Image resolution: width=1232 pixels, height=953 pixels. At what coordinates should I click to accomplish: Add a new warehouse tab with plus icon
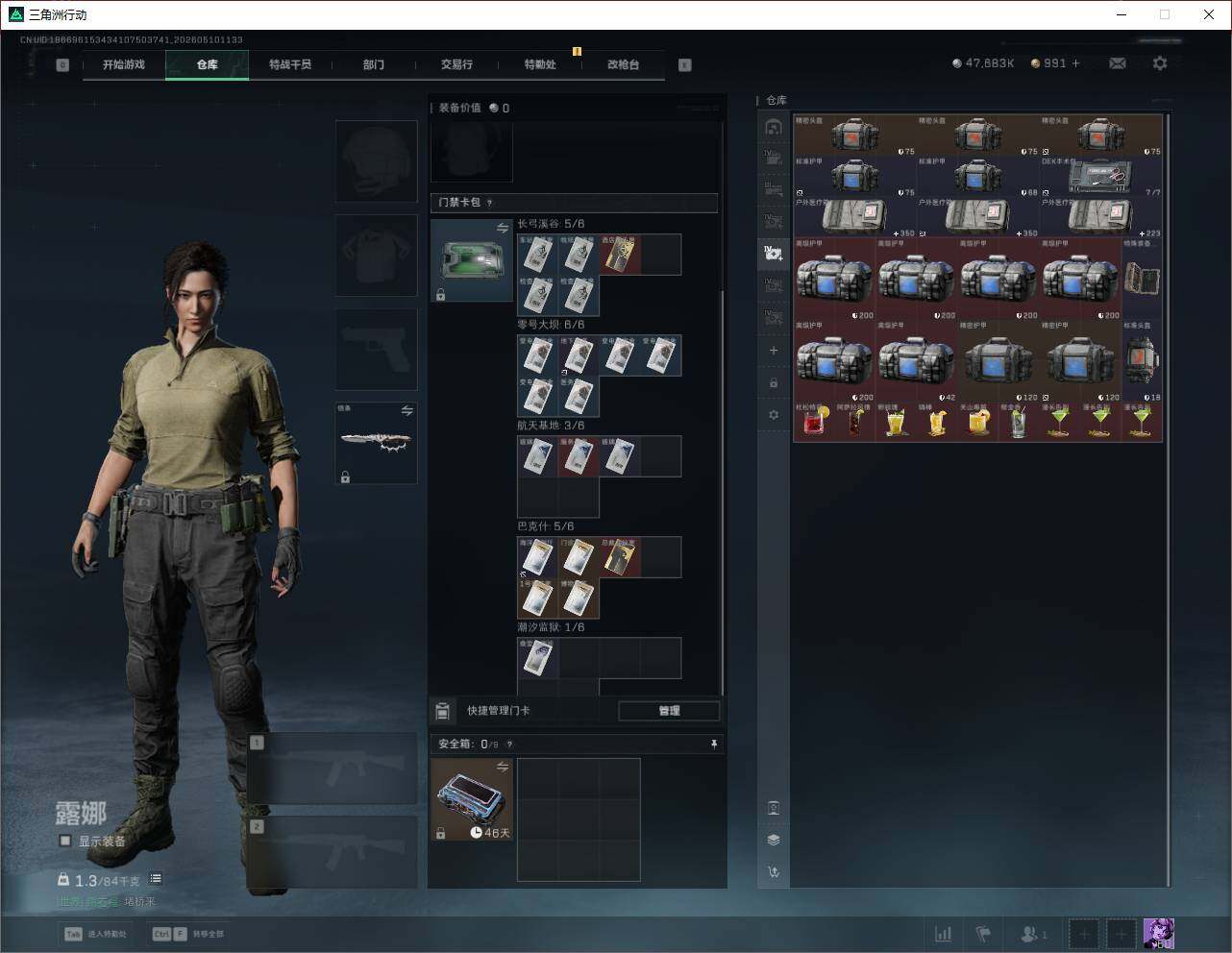[774, 351]
